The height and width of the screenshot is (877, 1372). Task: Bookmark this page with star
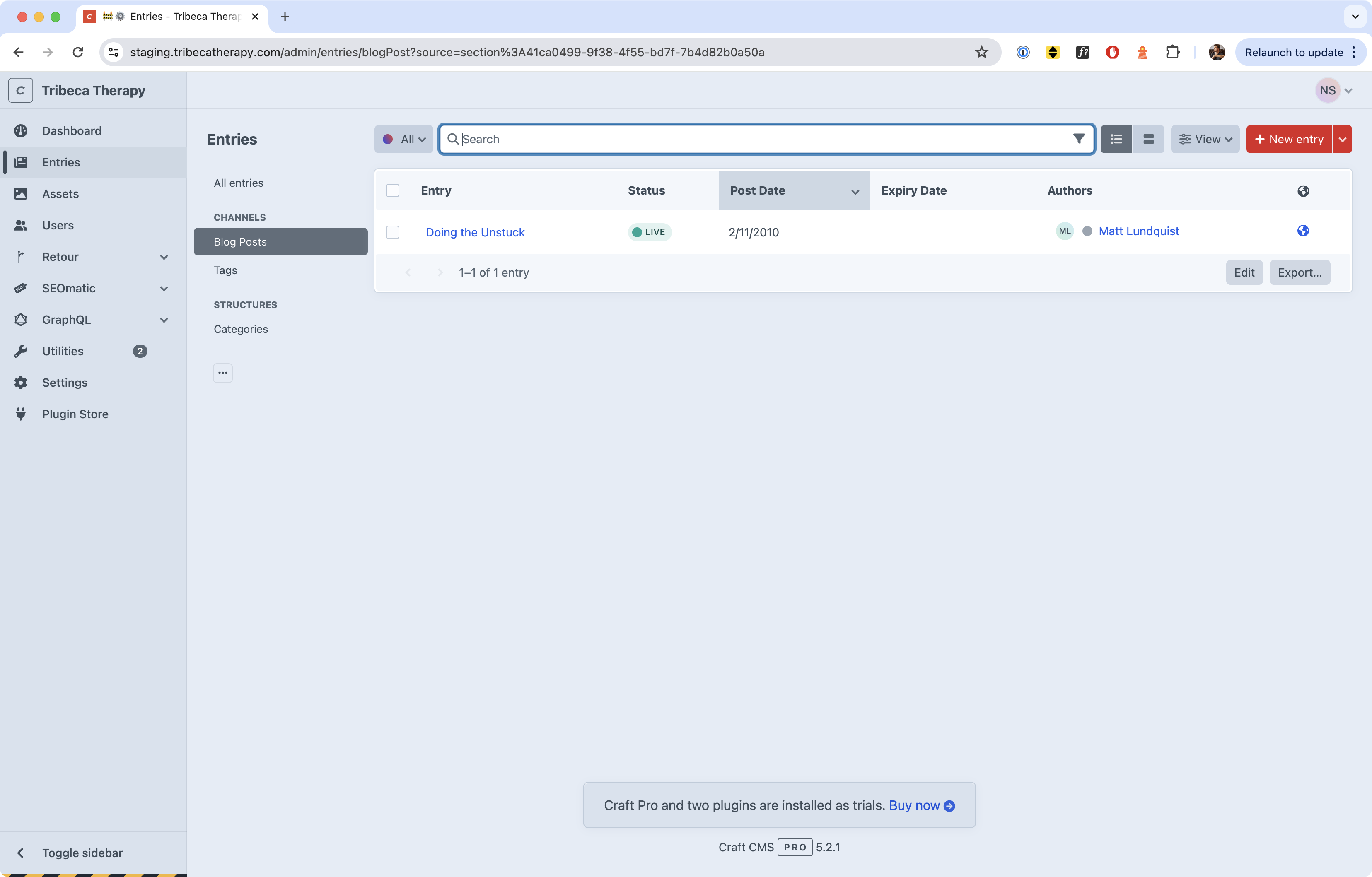click(981, 52)
